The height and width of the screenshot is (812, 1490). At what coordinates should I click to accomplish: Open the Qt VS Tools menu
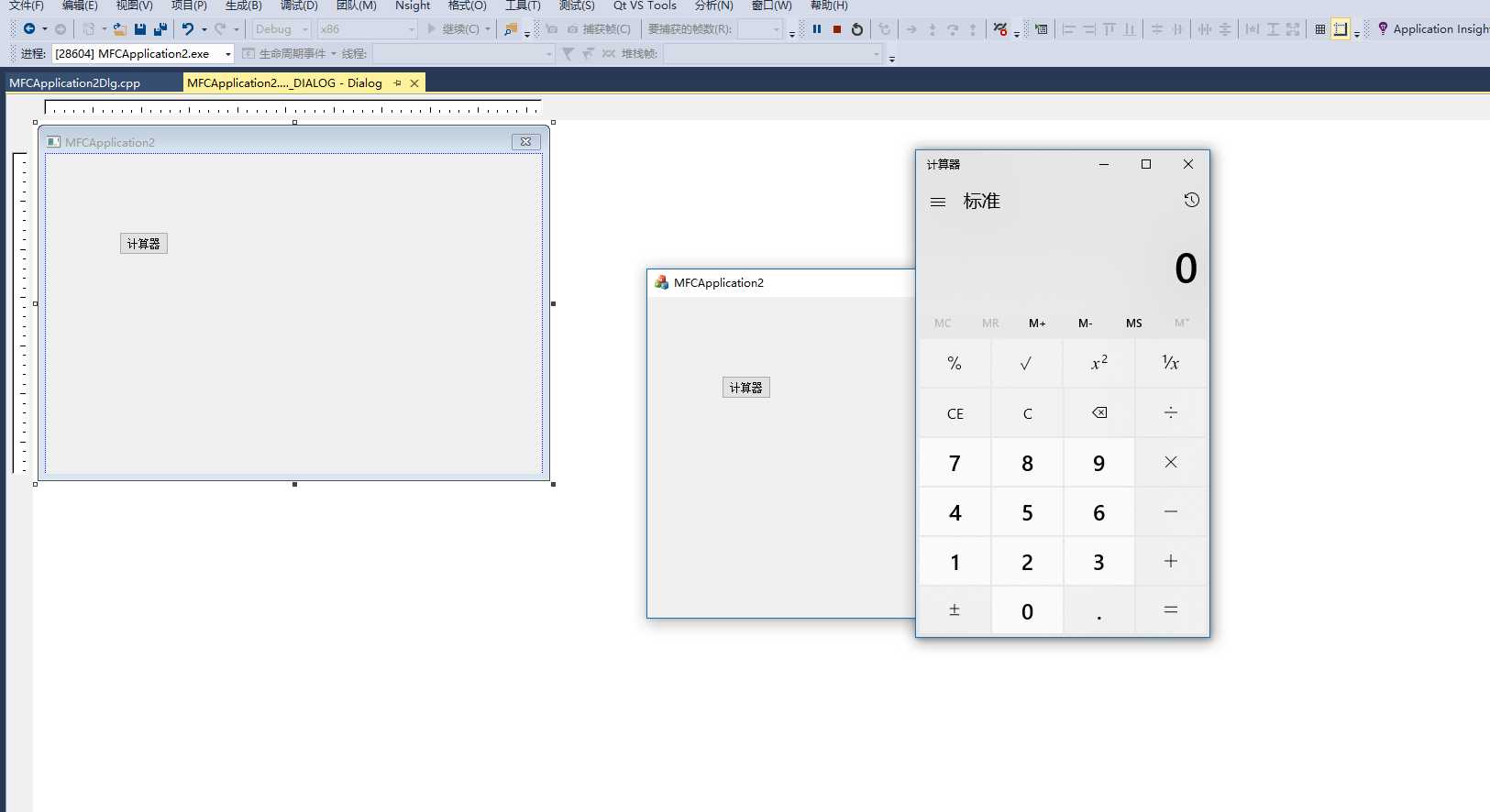(645, 5)
